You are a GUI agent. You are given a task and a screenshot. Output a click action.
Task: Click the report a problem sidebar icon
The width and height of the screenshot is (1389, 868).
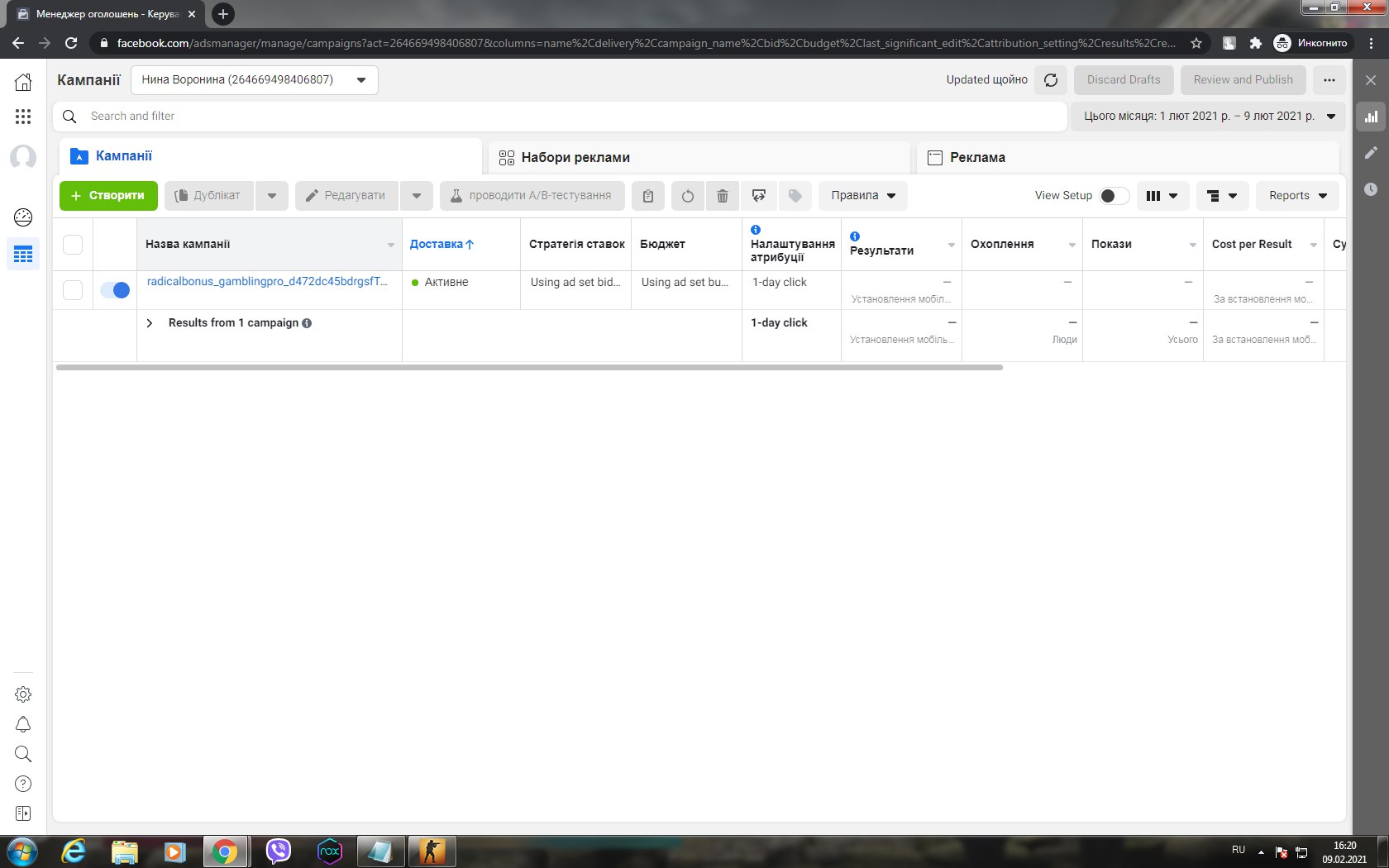pos(23,813)
